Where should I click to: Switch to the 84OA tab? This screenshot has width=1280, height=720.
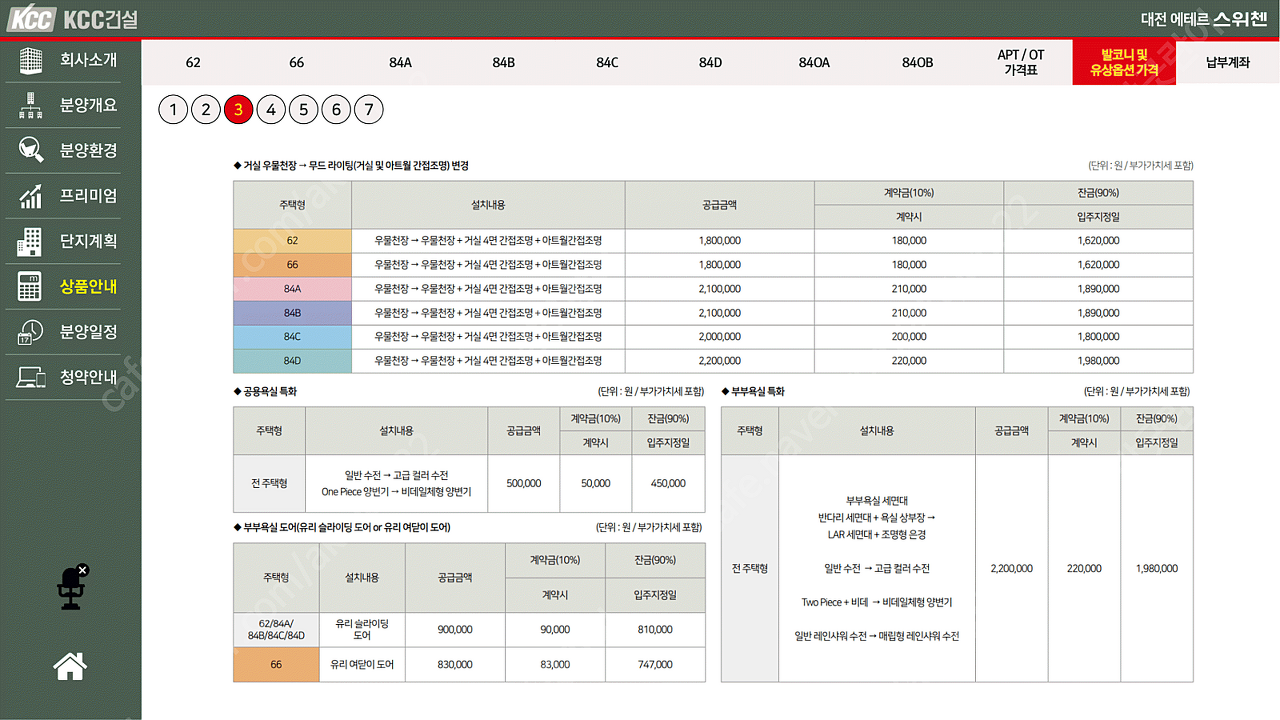(814, 62)
